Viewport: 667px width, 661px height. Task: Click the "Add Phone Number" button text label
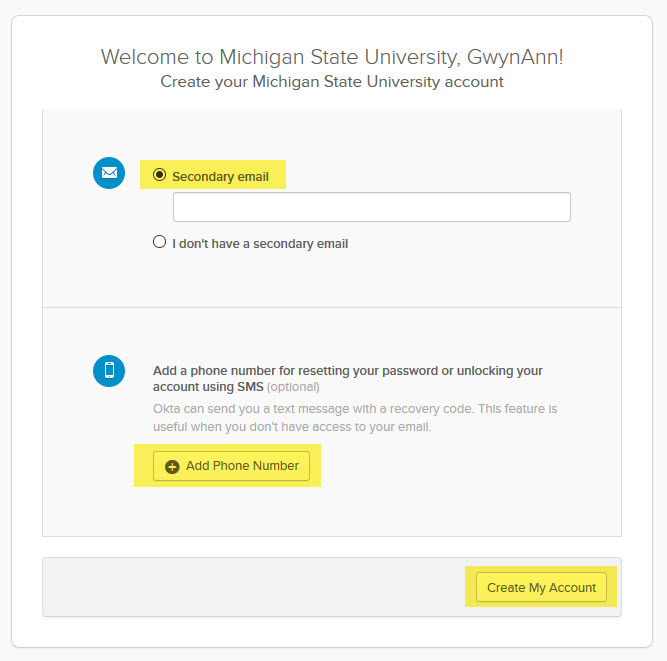click(242, 467)
